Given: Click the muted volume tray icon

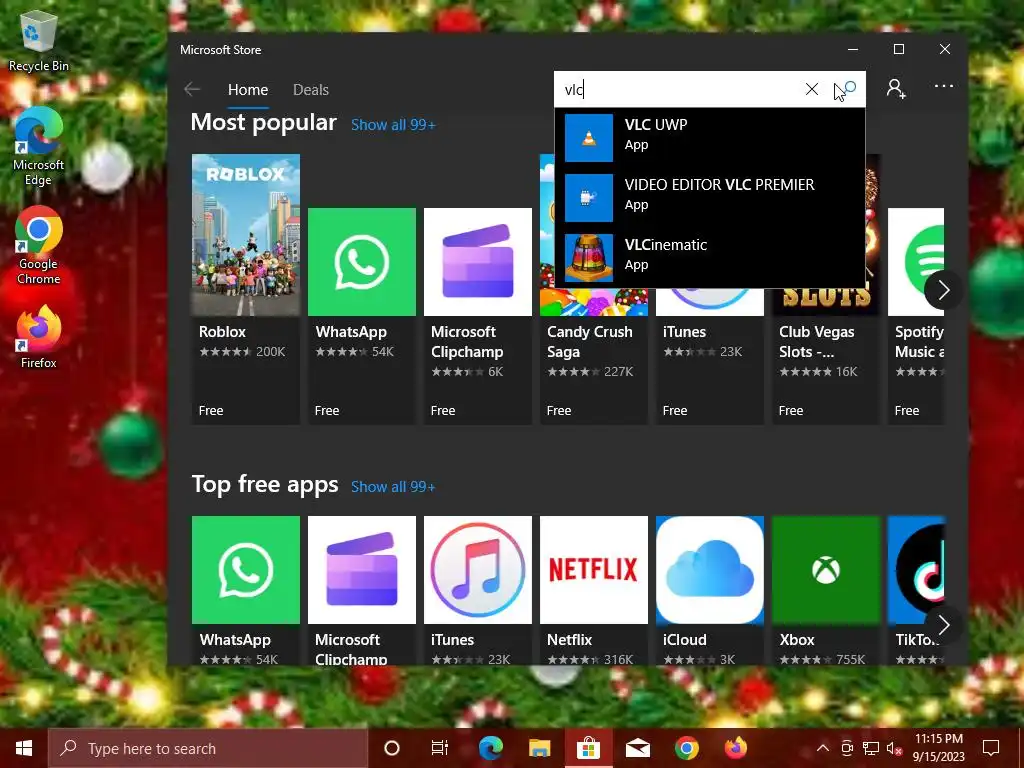Looking at the screenshot, I should tap(894, 748).
